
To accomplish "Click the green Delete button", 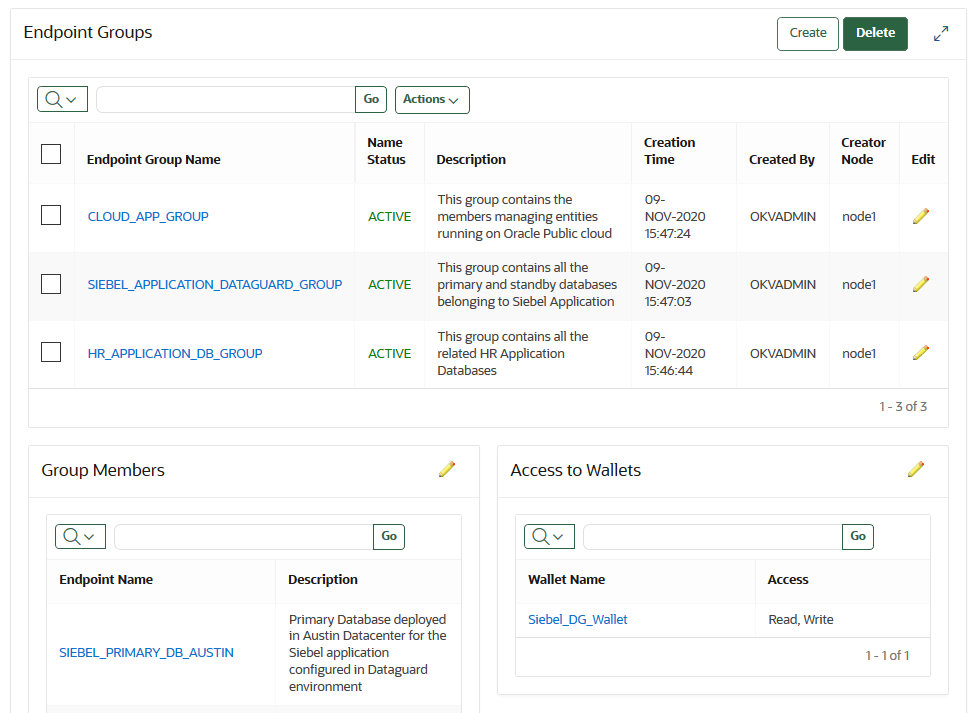I will (x=875, y=33).
